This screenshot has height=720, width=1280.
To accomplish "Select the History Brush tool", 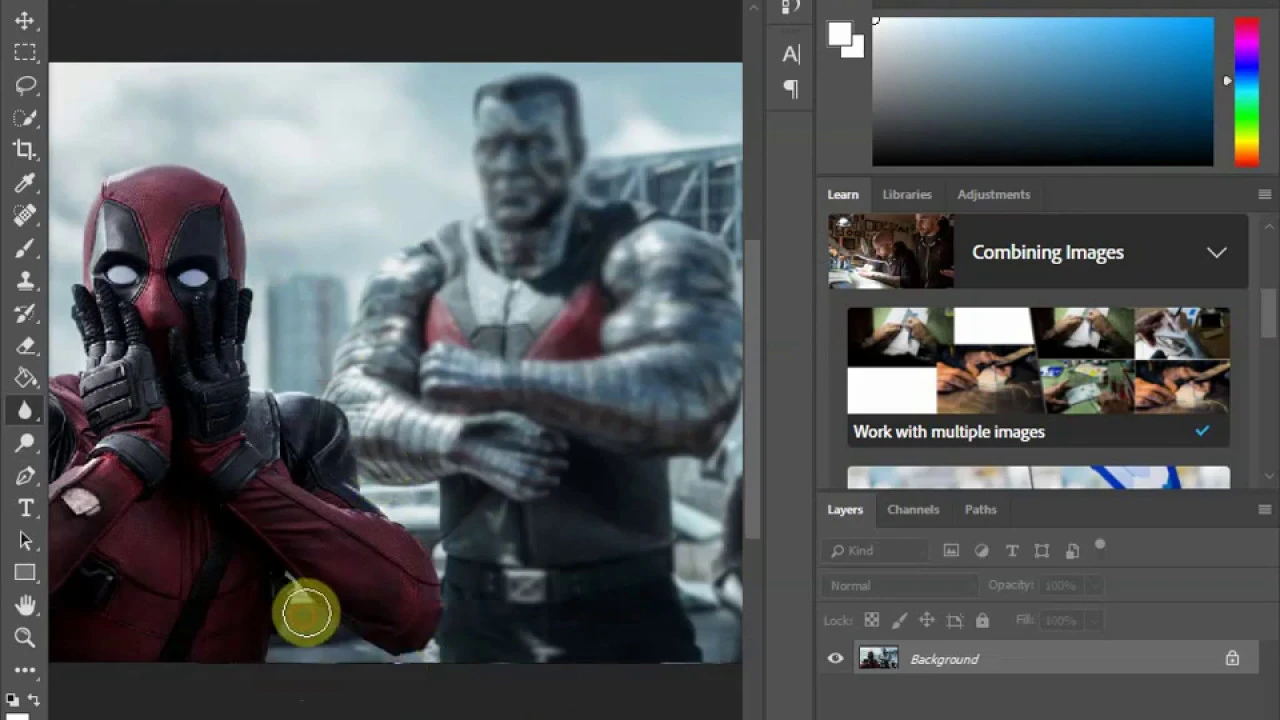I will click(25, 313).
